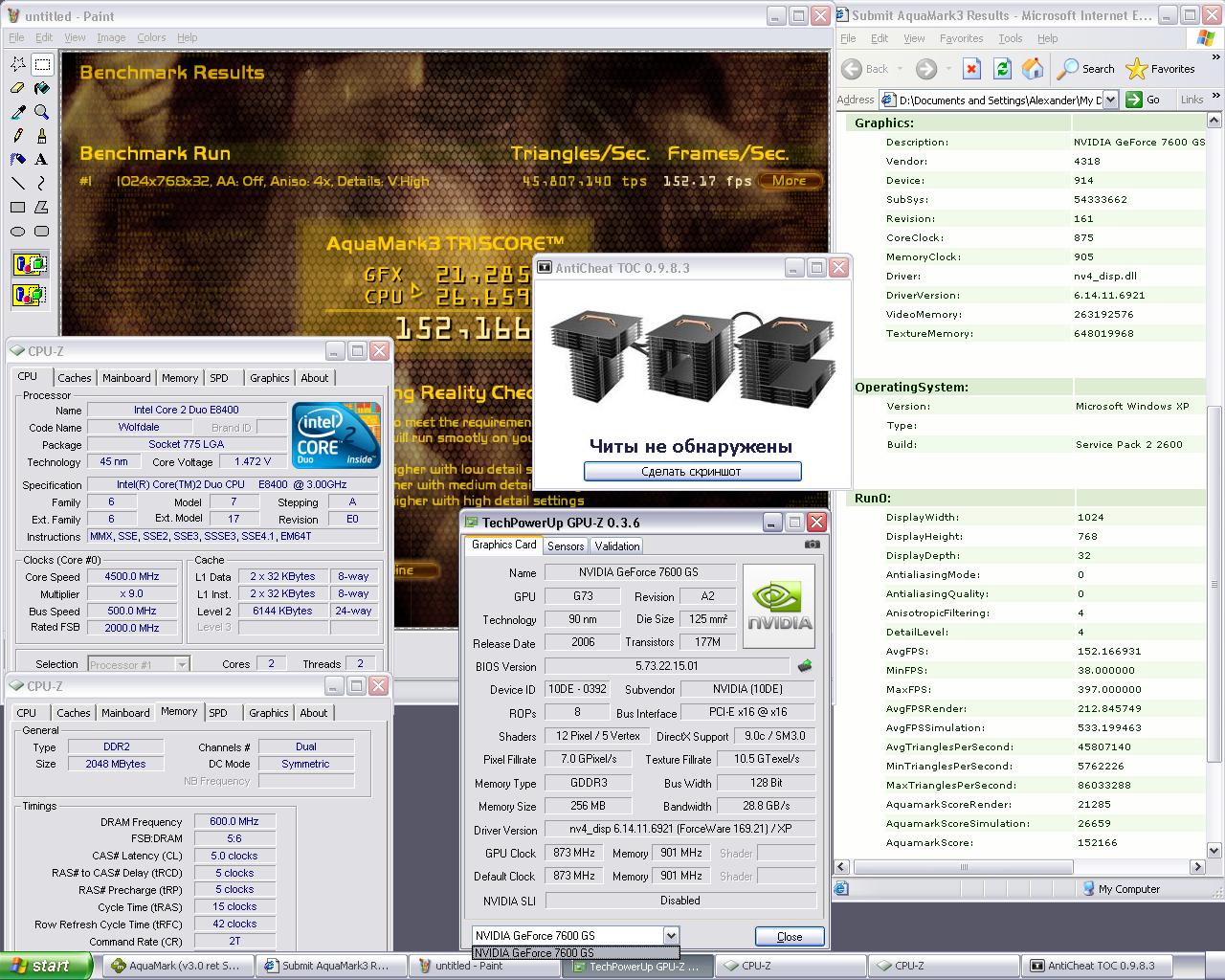The width and height of the screenshot is (1225, 980).
Task: Click the Close button in GPU-Z
Action: coord(790,937)
